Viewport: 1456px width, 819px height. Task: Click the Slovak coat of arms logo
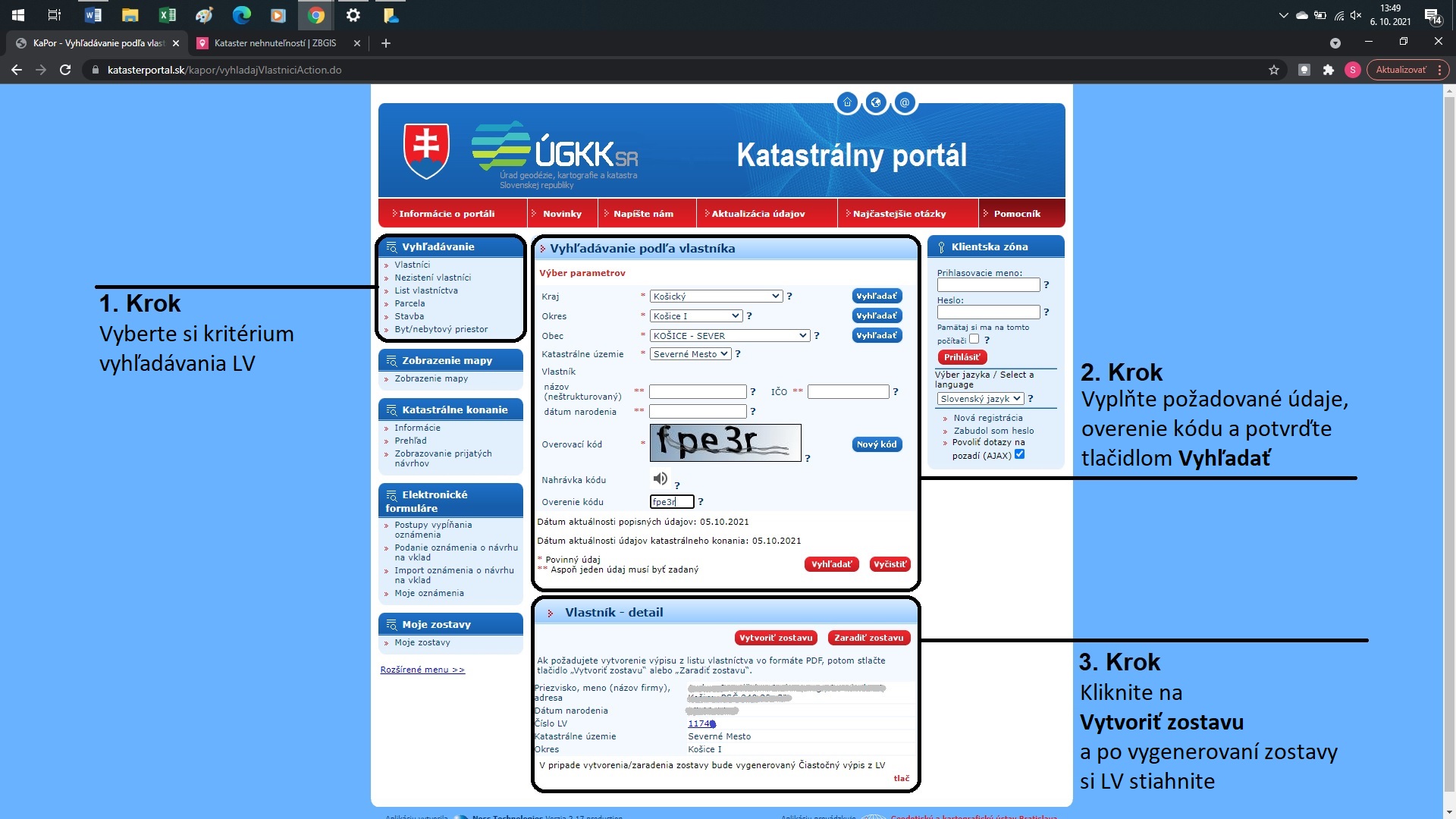[x=426, y=151]
